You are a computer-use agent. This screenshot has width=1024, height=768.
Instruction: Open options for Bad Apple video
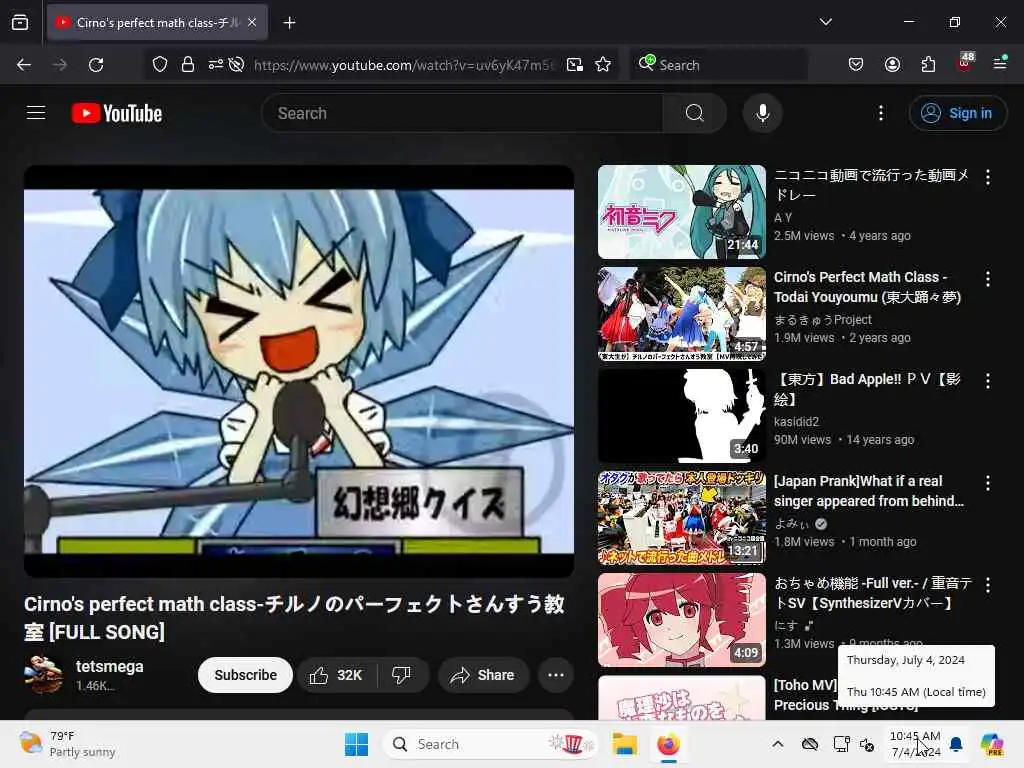(x=987, y=381)
